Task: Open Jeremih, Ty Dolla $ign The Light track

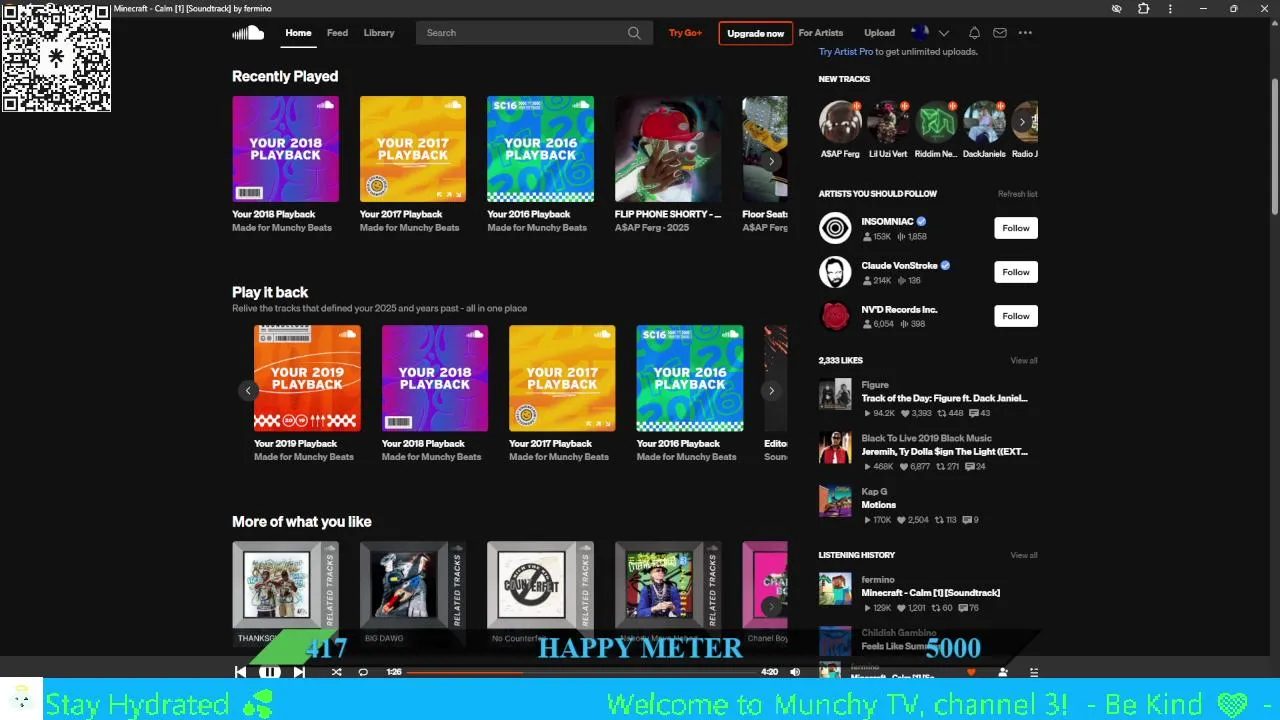Action: click(x=944, y=452)
